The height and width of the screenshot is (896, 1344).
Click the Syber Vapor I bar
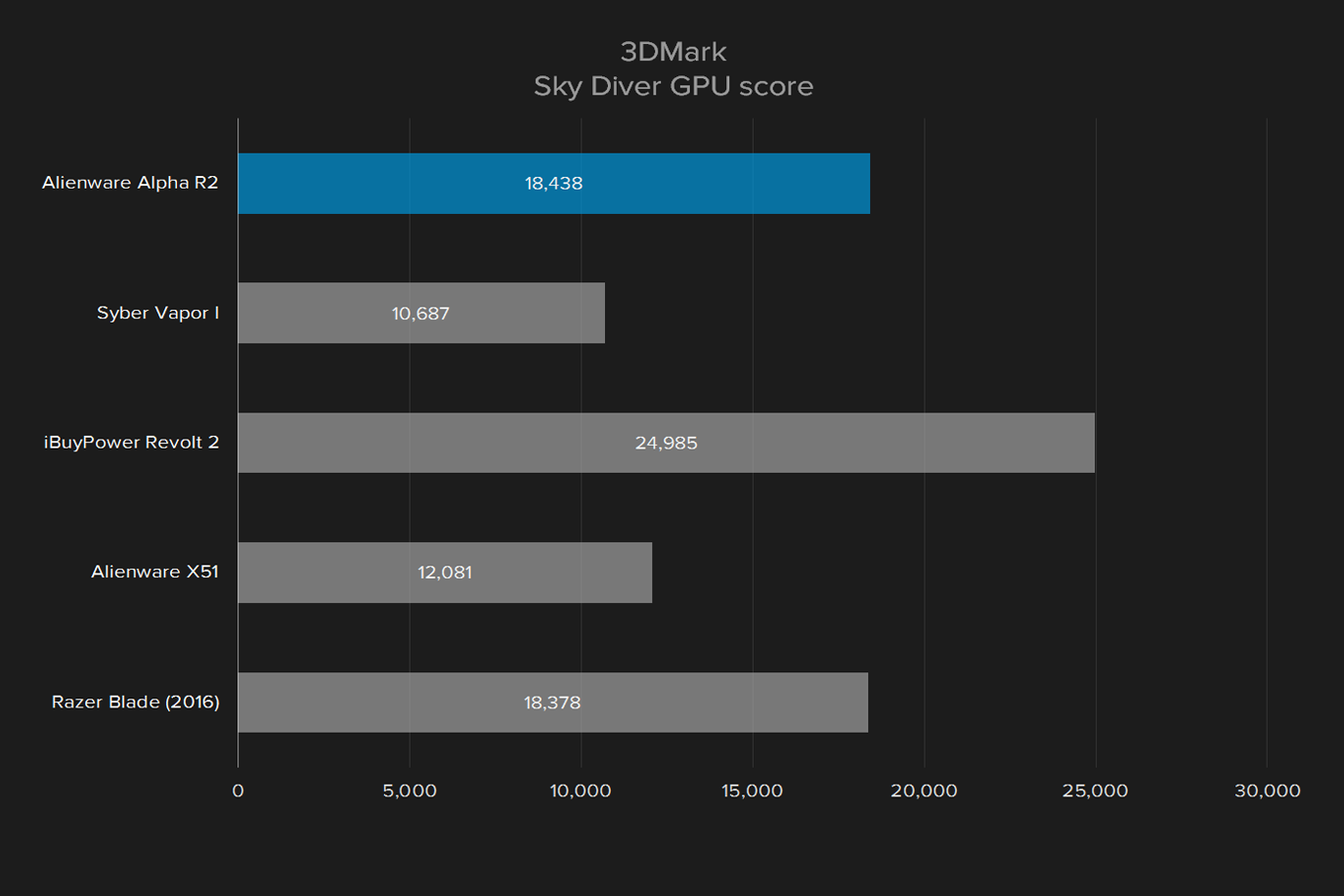(x=421, y=313)
